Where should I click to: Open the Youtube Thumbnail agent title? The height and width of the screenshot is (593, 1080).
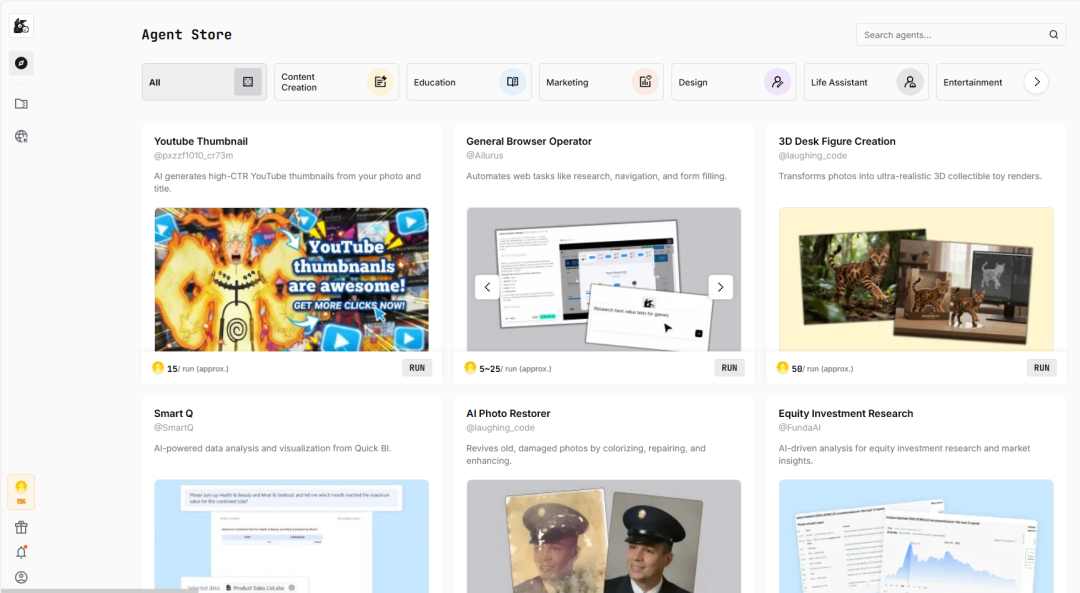200,141
